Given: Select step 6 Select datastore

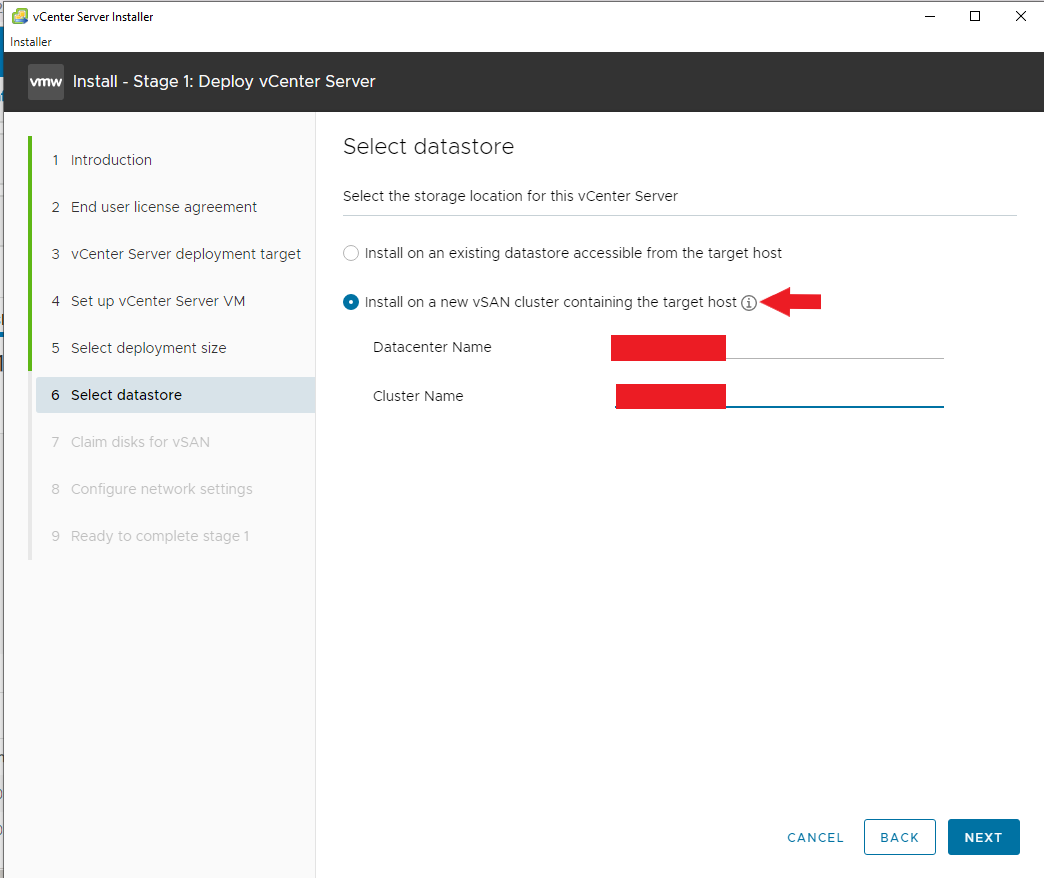Looking at the screenshot, I should coord(176,395).
